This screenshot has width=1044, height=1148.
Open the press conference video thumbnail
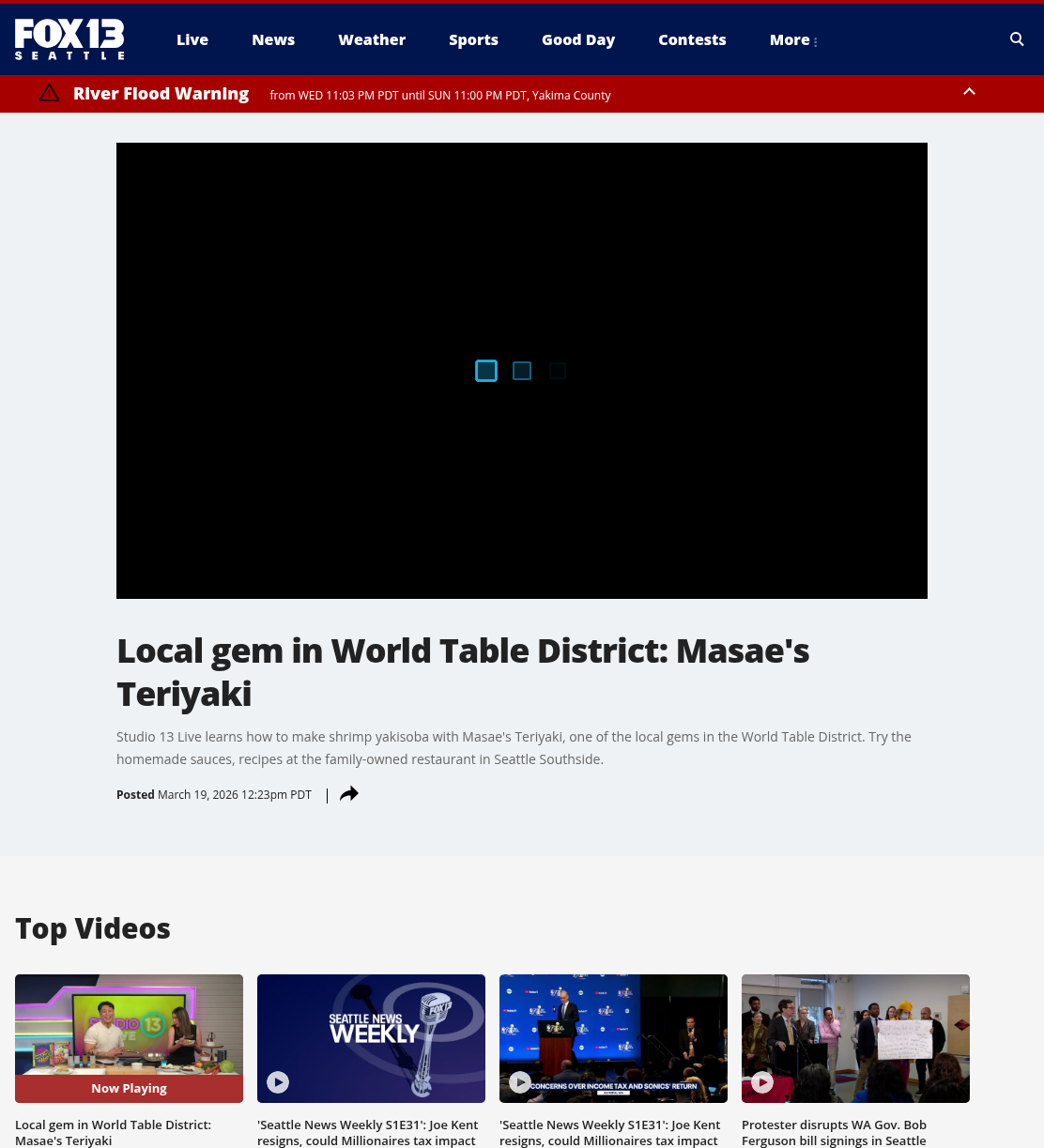[x=613, y=1038]
